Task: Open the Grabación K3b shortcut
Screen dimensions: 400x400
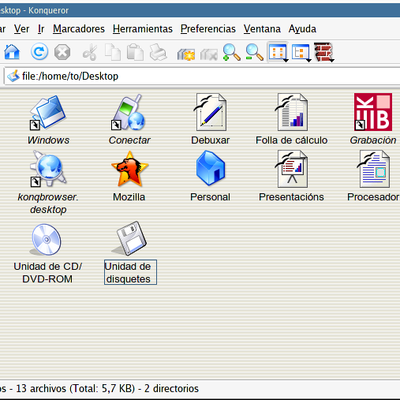Action: (x=373, y=112)
